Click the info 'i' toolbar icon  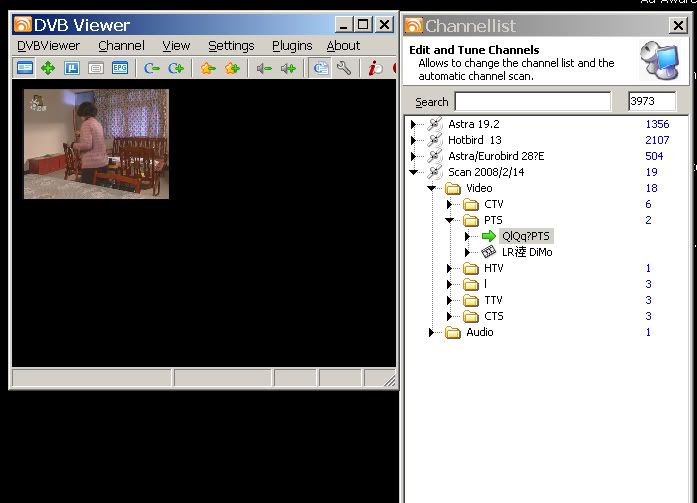click(x=375, y=68)
